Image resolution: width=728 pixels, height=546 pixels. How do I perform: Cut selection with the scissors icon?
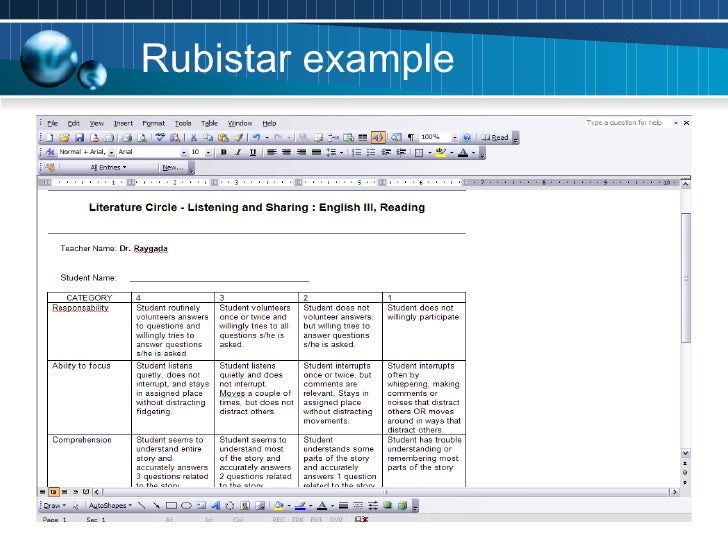coord(194,138)
